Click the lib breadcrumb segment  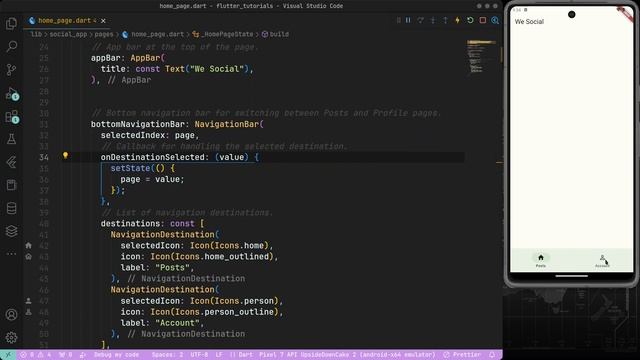click(36, 34)
